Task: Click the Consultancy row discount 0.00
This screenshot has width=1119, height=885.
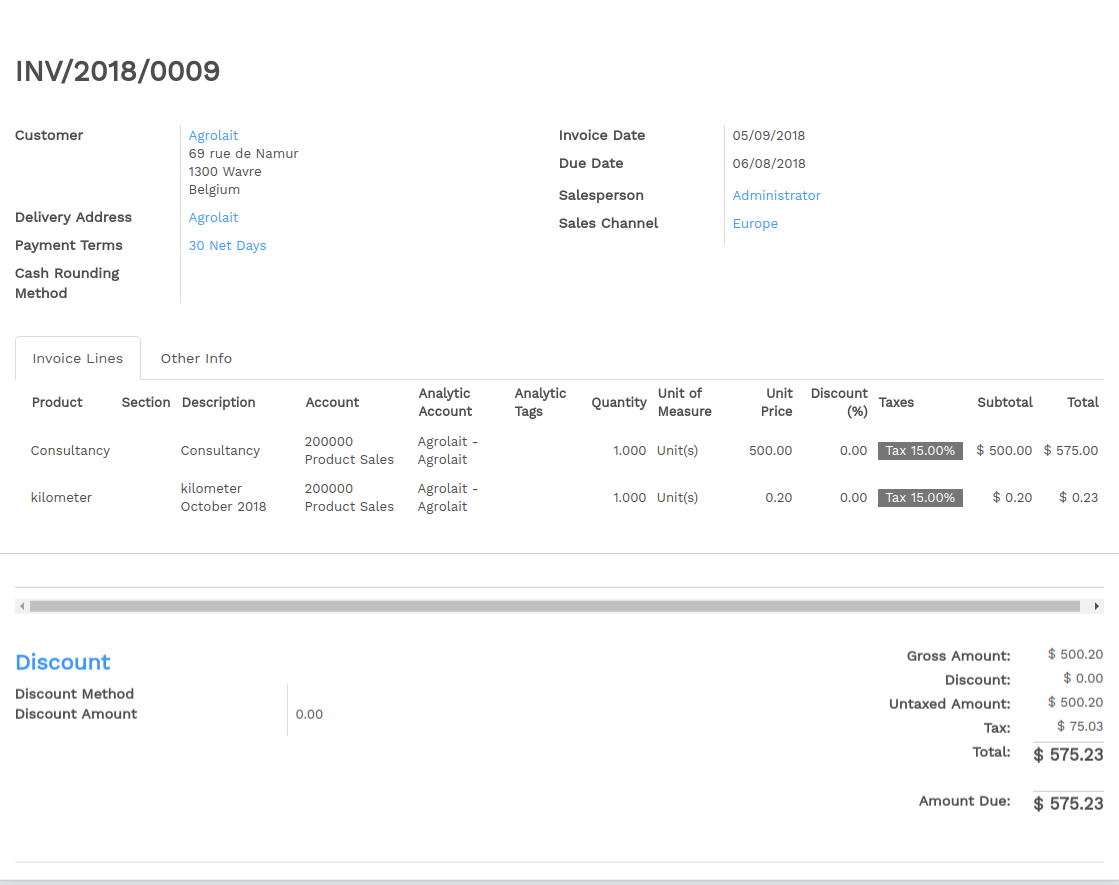Action: click(x=854, y=451)
